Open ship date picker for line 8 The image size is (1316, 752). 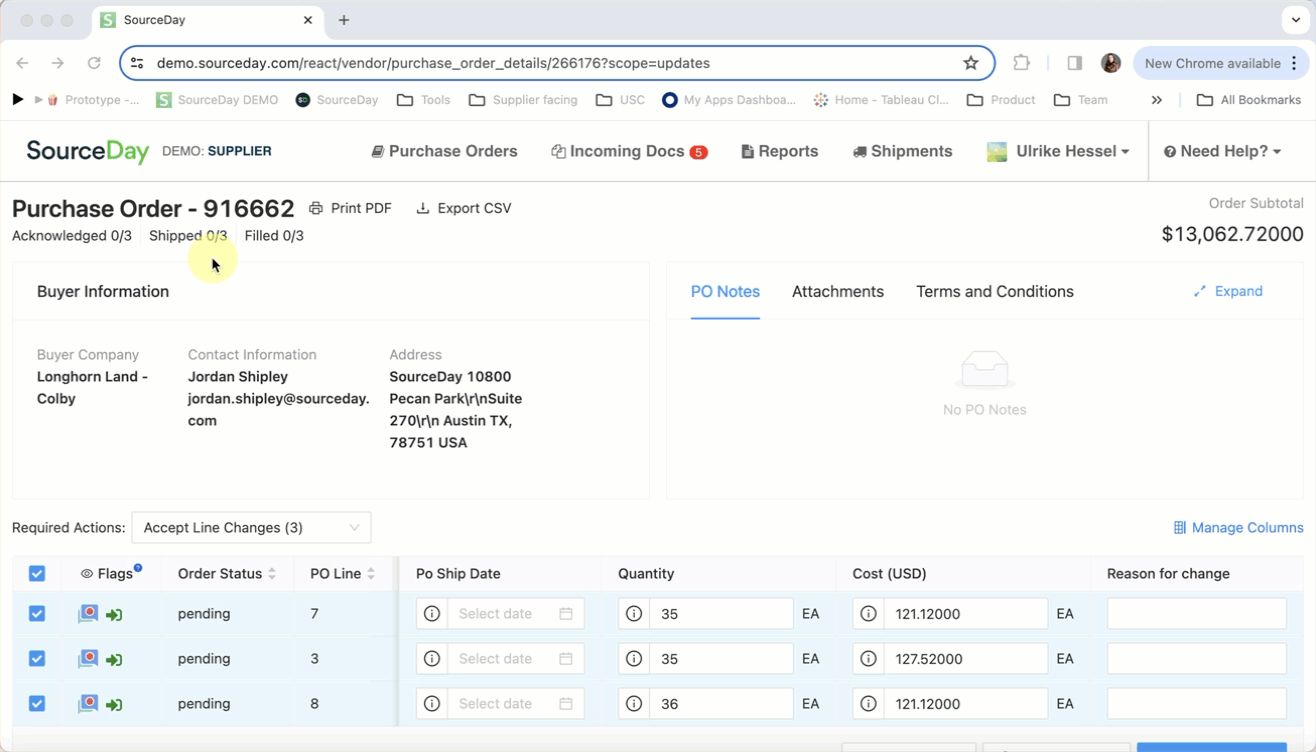[x=516, y=704]
